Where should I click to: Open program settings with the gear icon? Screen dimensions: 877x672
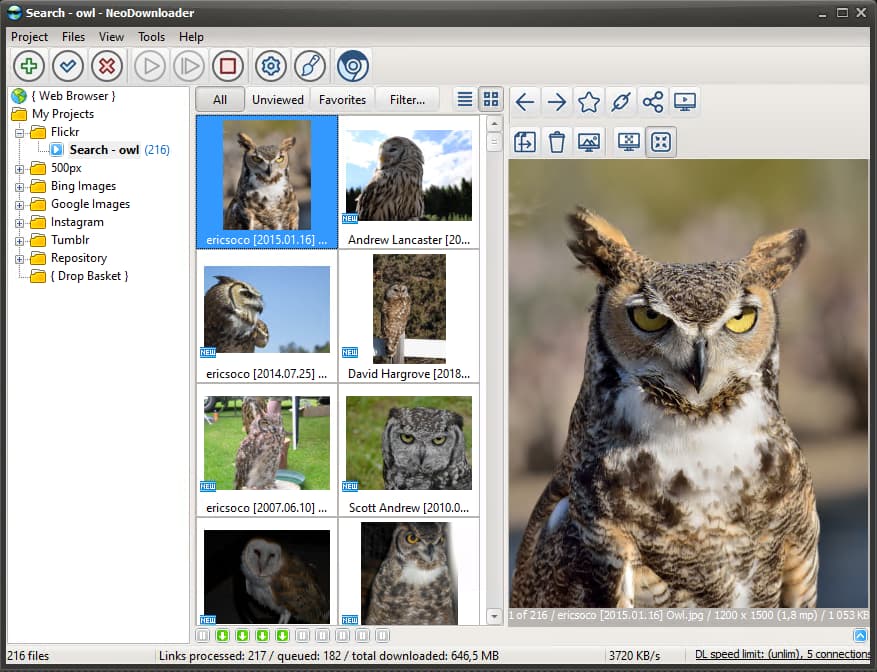click(268, 65)
